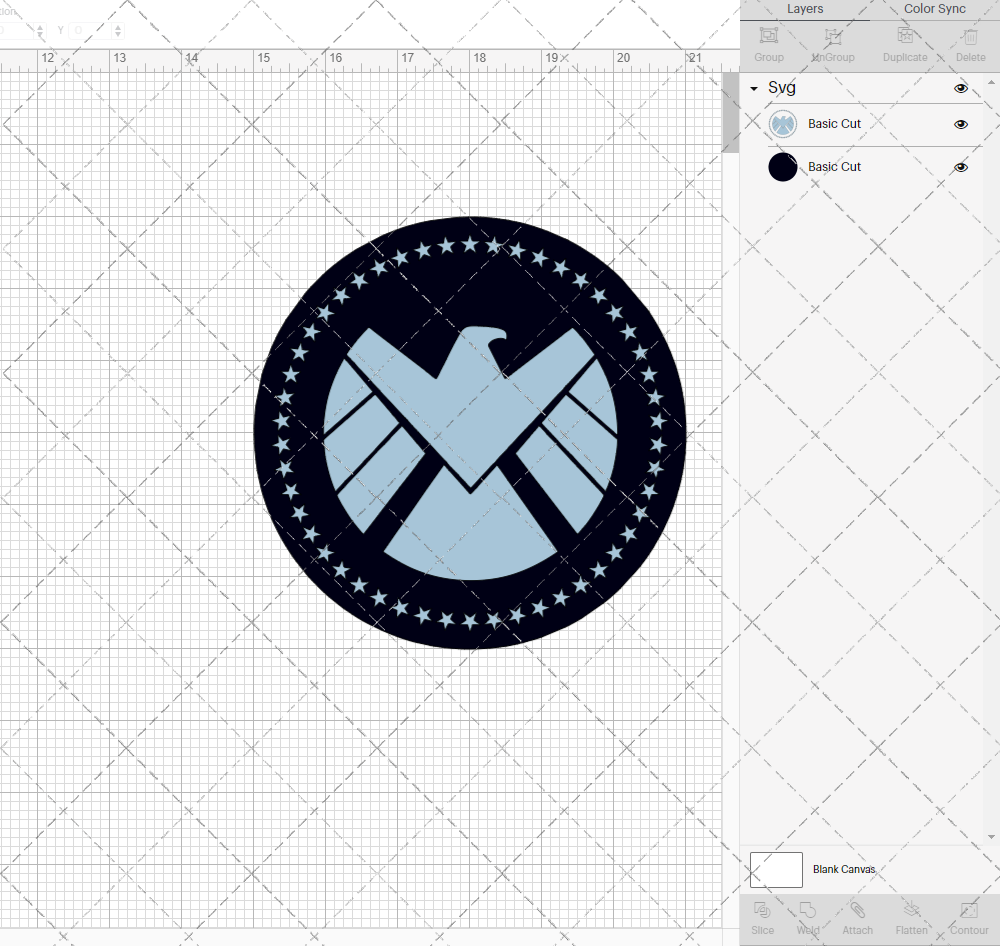
Task: Click the Blank Canvas white swatch
Action: [776, 869]
